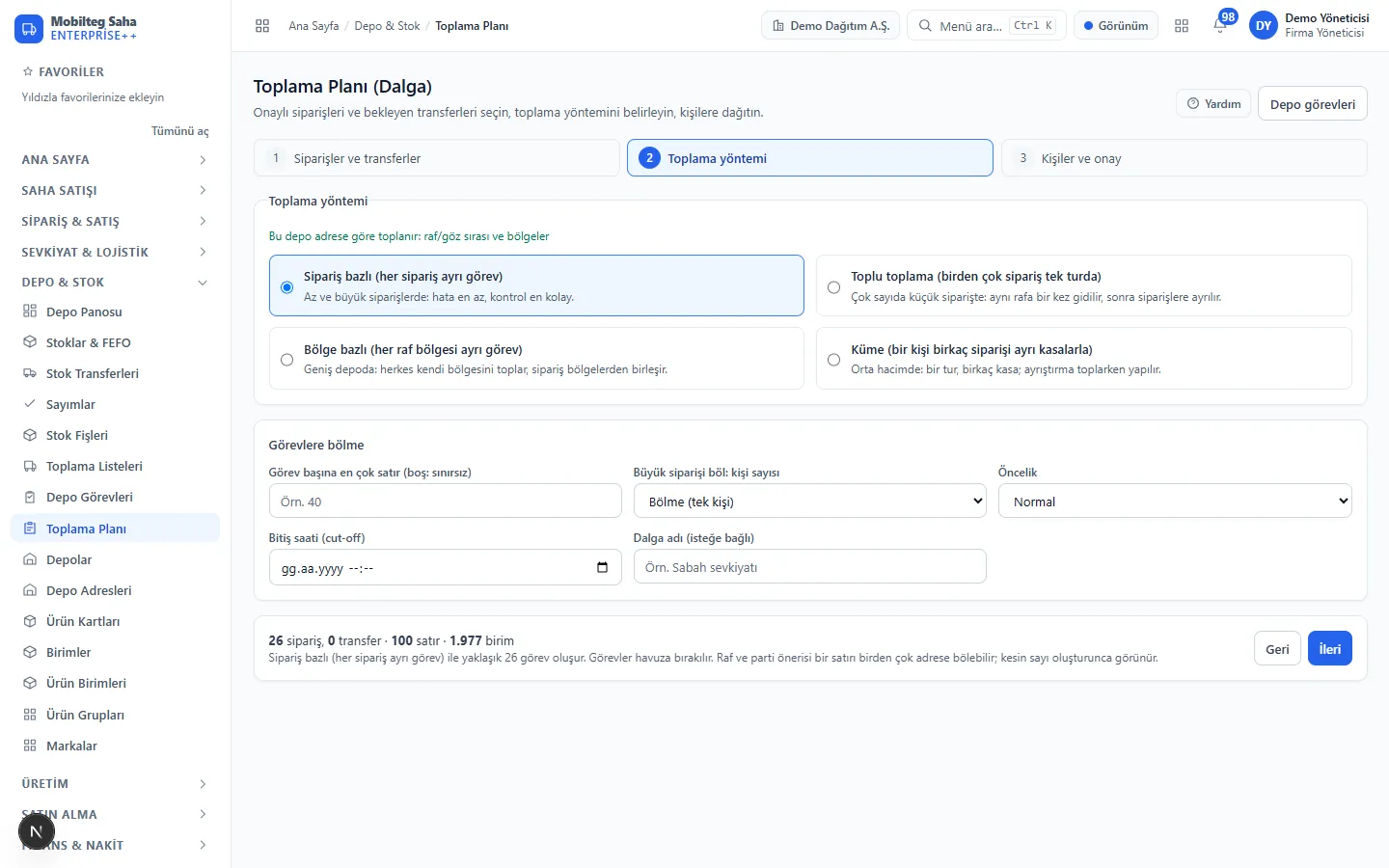
Task: Select Toplu toplama picking method
Action: click(1083, 285)
